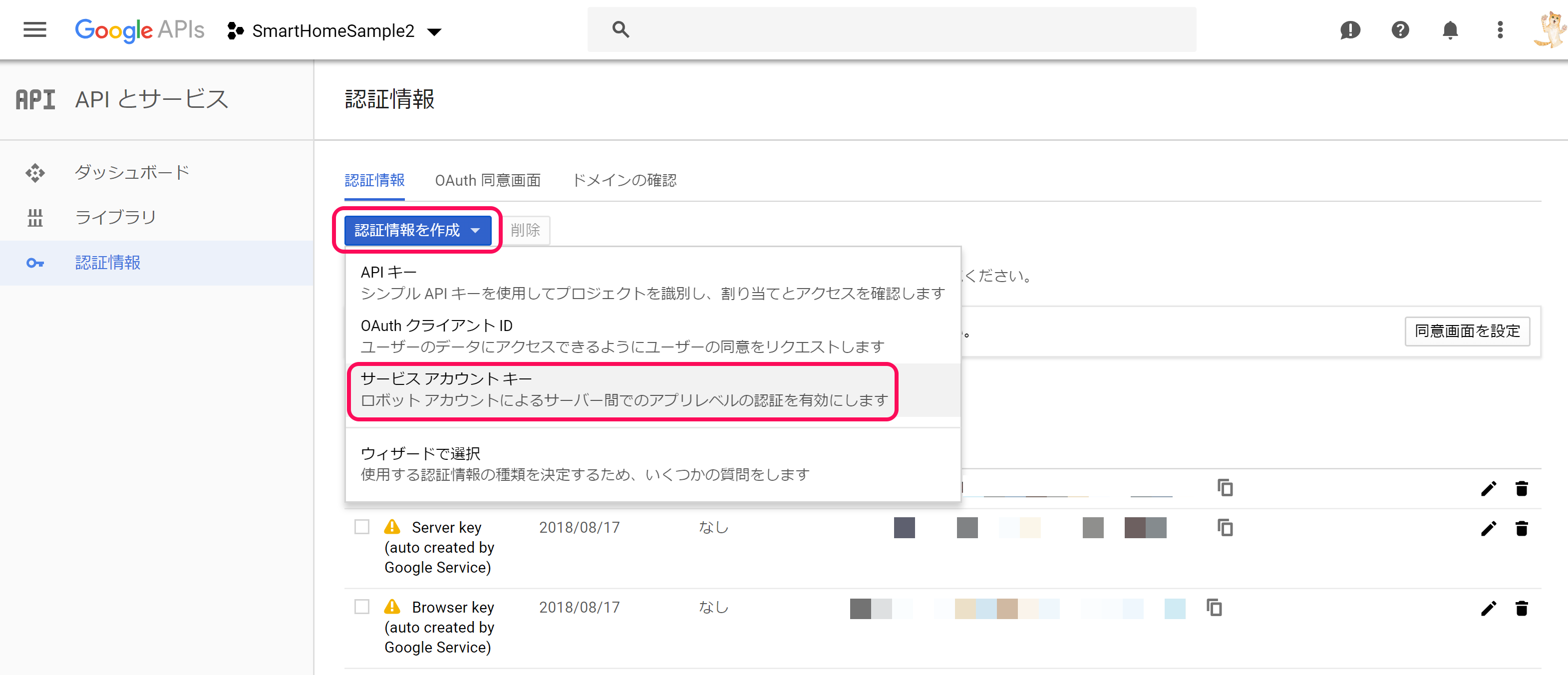Open ライブラリ in the sidebar
The height and width of the screenshot is (675, 1568).
[x=116, y=217]
